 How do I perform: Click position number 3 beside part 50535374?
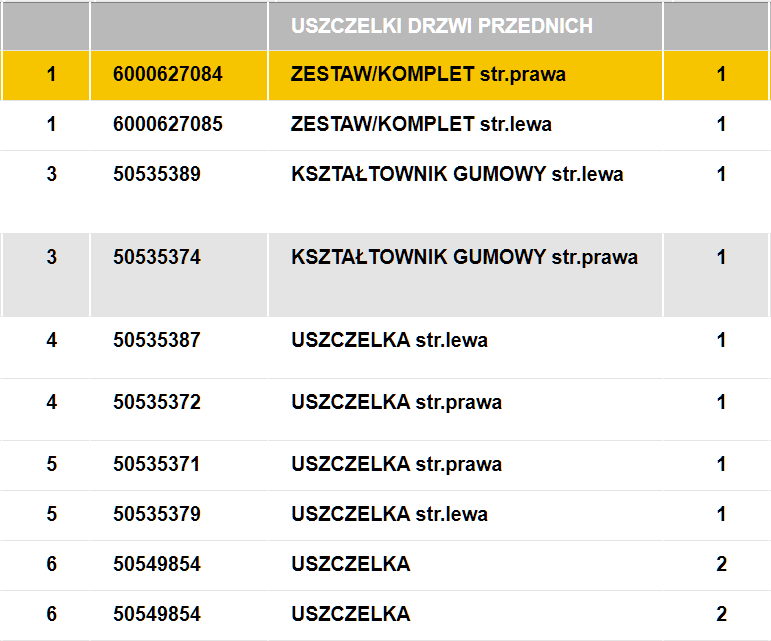(x=52, y=258)
